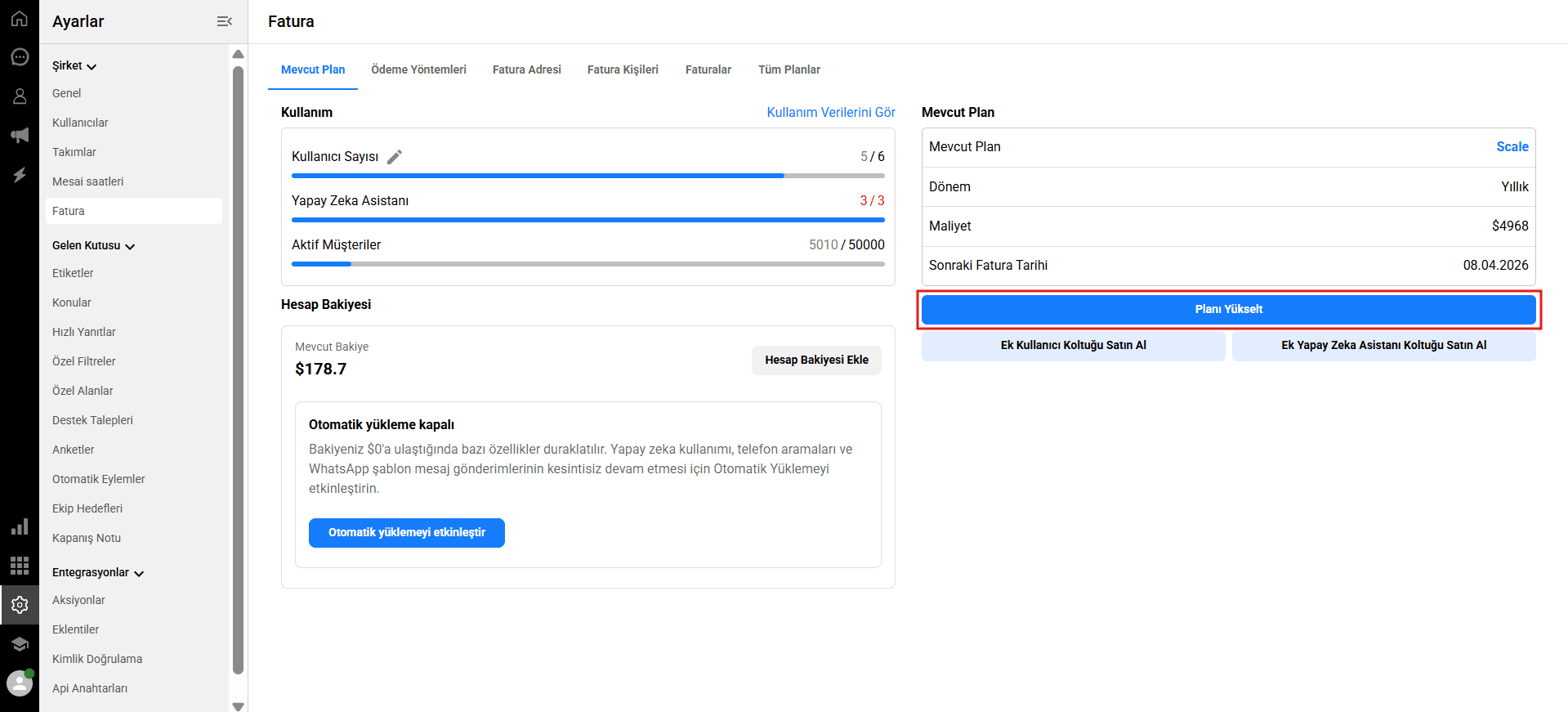Open Destek Talepleri settings
Screen dimensions: 1568x712
[x=134, y=420]
